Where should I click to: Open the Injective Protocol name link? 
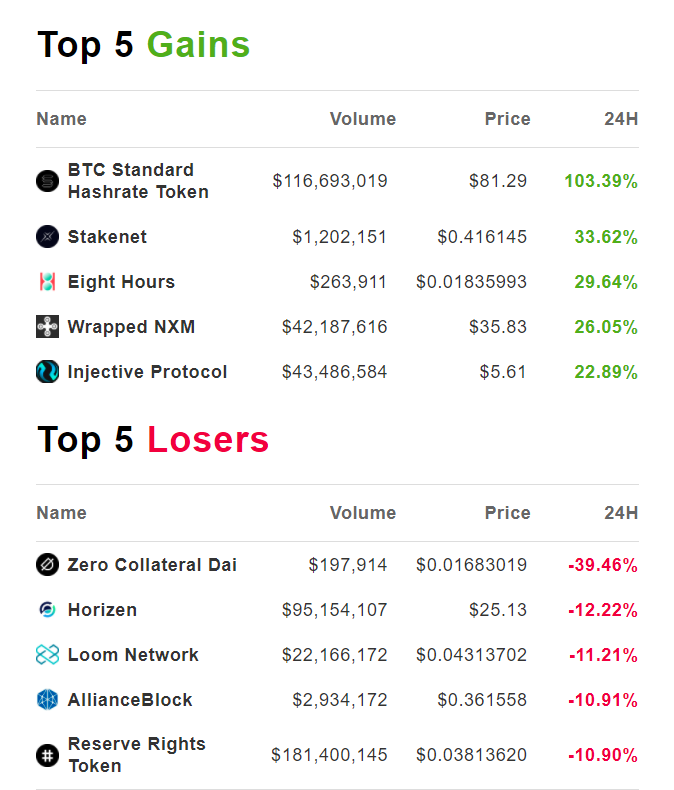tap(147, 372)
